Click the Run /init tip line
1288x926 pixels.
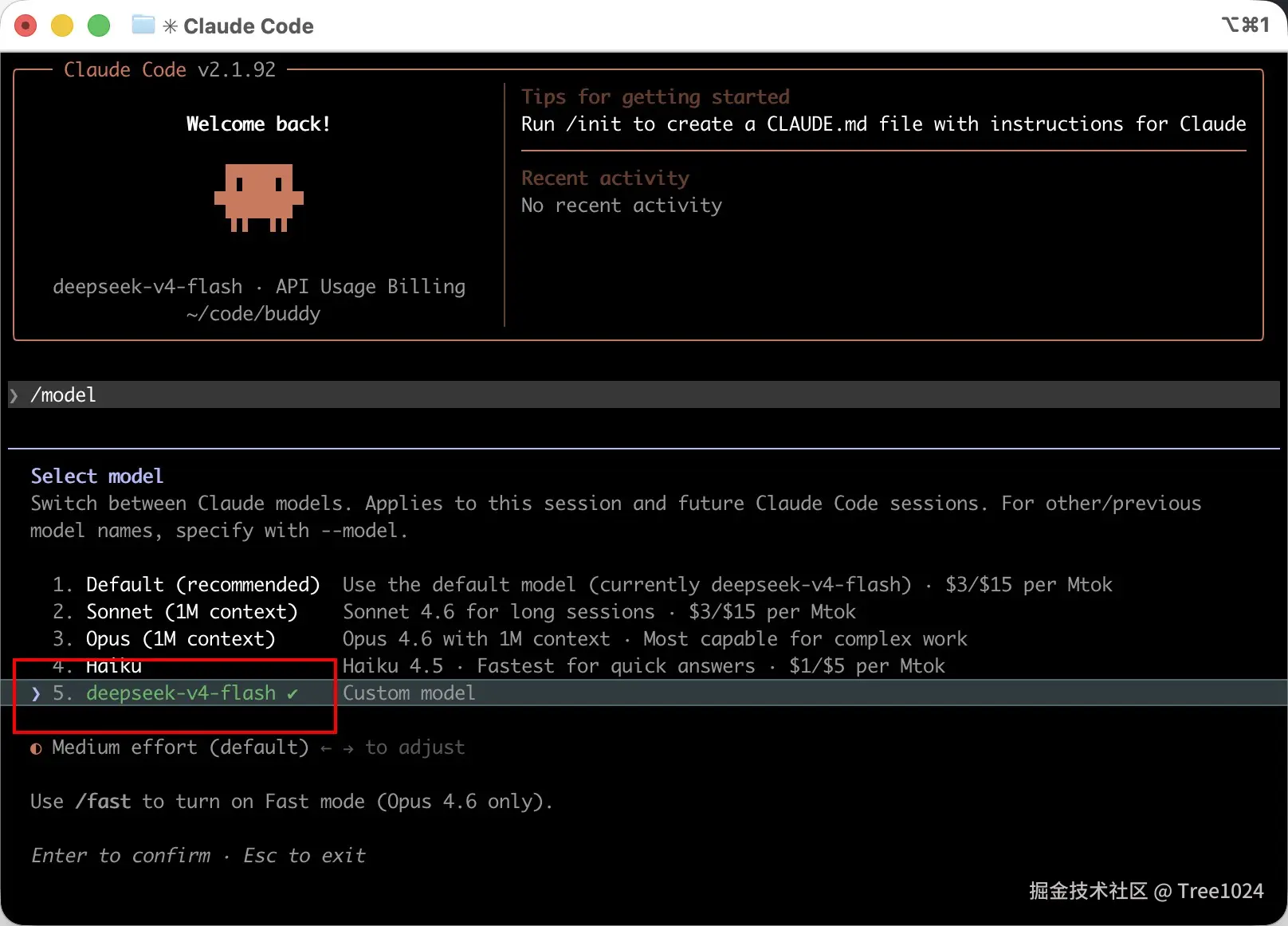(883, 124)
